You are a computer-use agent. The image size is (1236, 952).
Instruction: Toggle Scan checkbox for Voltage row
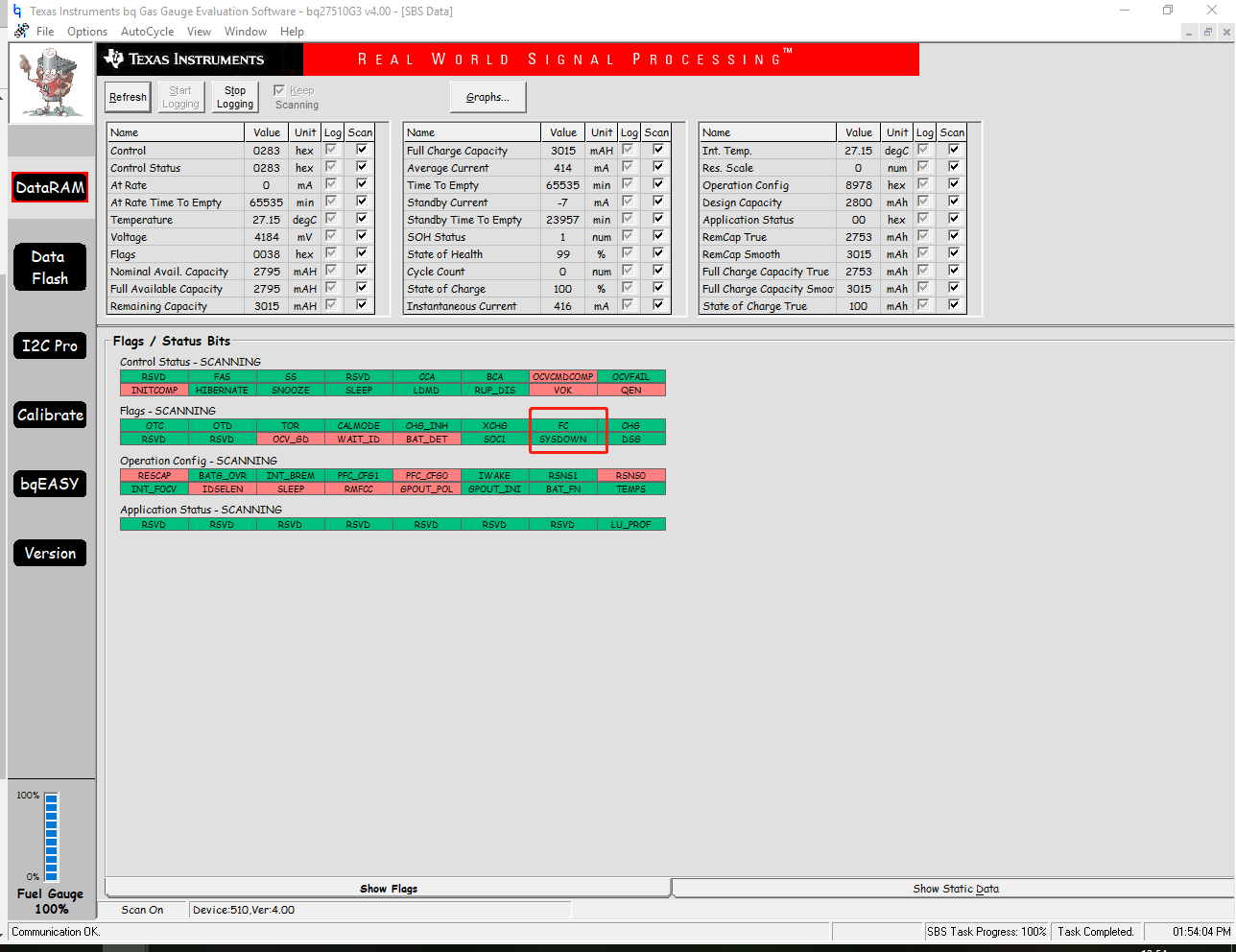[x=362, y=236]
